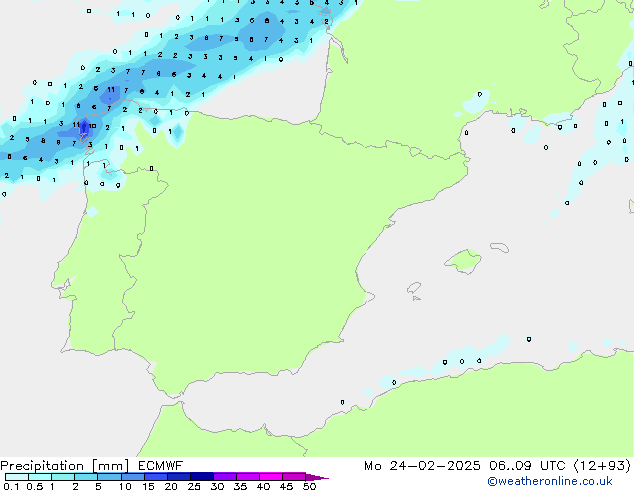Select the '45' legend scale label

286,486
